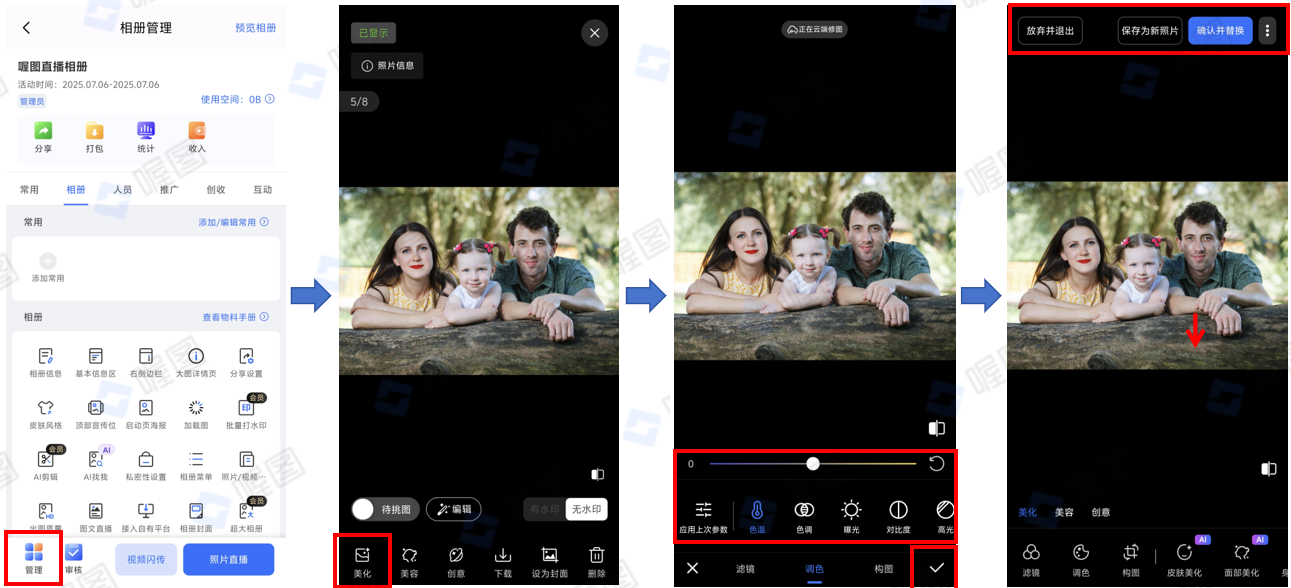Tap 设为封面 set as cover icon
Viewport: 1291px width, 588px height.
pyautogui.click(x=549, y=555)
